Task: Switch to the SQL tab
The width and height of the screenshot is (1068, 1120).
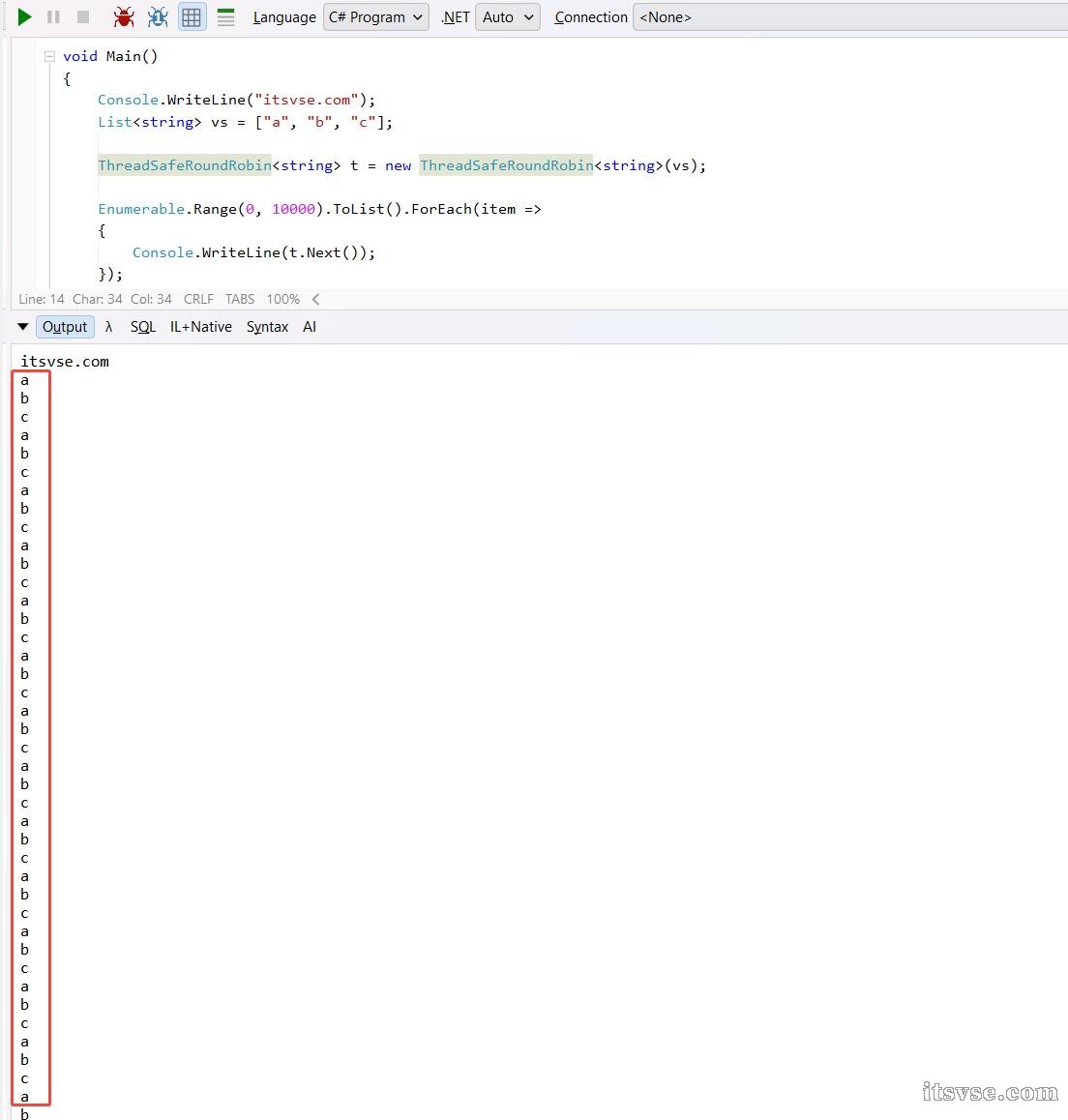Action: 143,327
